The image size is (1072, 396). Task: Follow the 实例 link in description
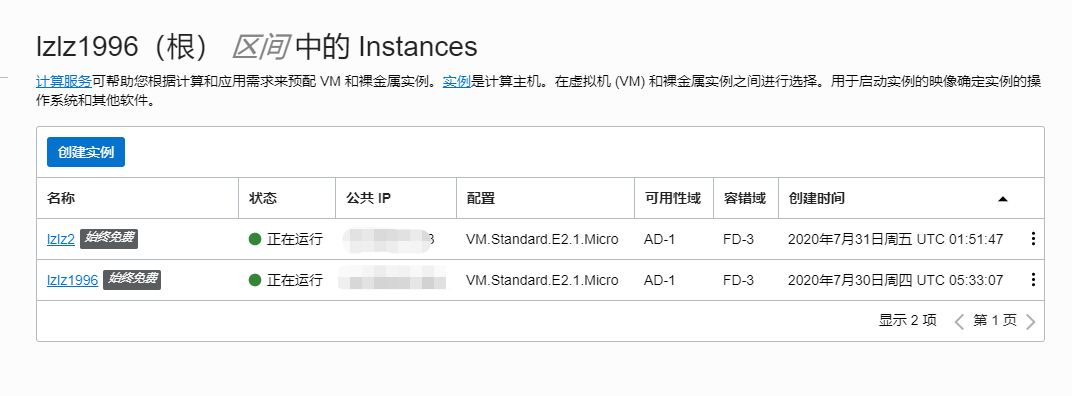point(457,82)
